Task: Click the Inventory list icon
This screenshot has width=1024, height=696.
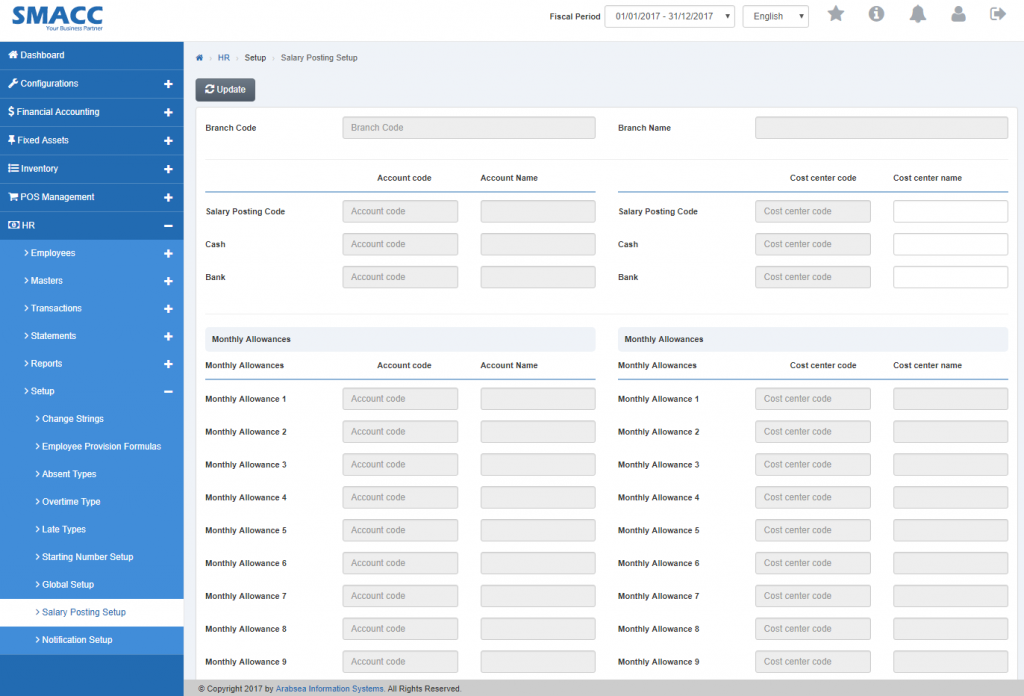Action: click(x=11, y=169)
